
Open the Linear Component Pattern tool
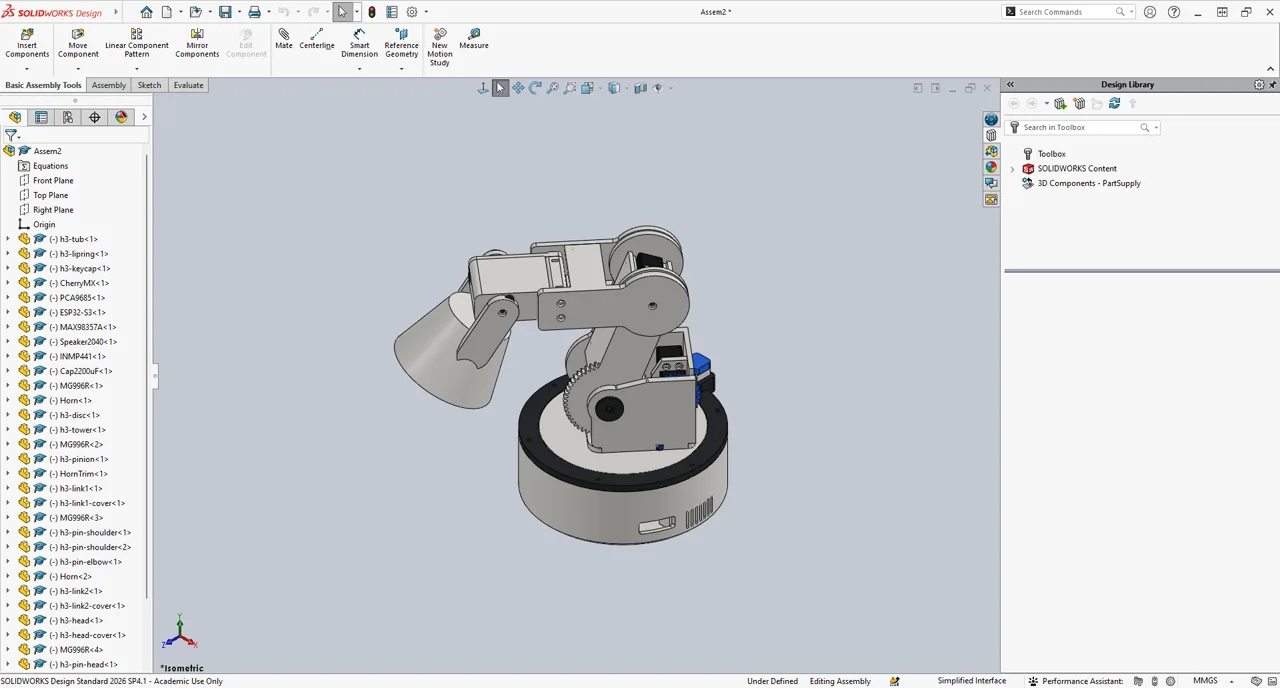[x=137, y=43]
